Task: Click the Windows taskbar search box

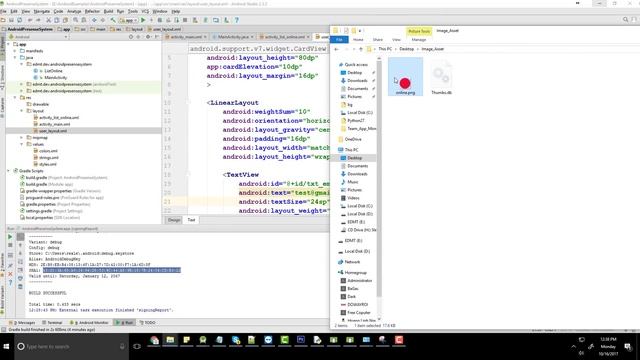Action: 72,347
